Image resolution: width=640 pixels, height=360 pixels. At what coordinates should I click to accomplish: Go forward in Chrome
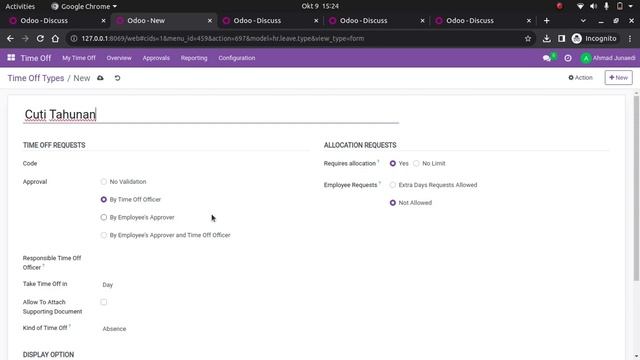click(x=25, y=38)
